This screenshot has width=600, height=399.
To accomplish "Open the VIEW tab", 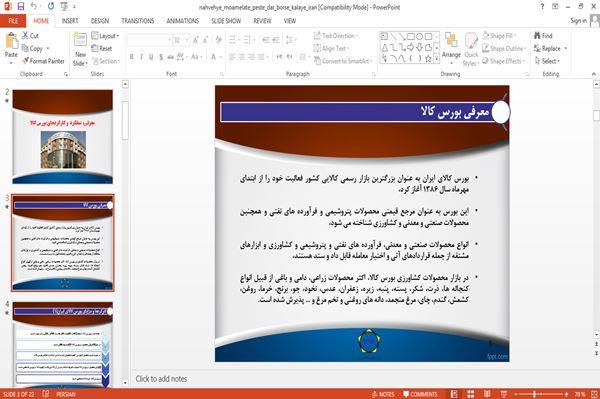I will pyautogui.click(x=290, y=21).
